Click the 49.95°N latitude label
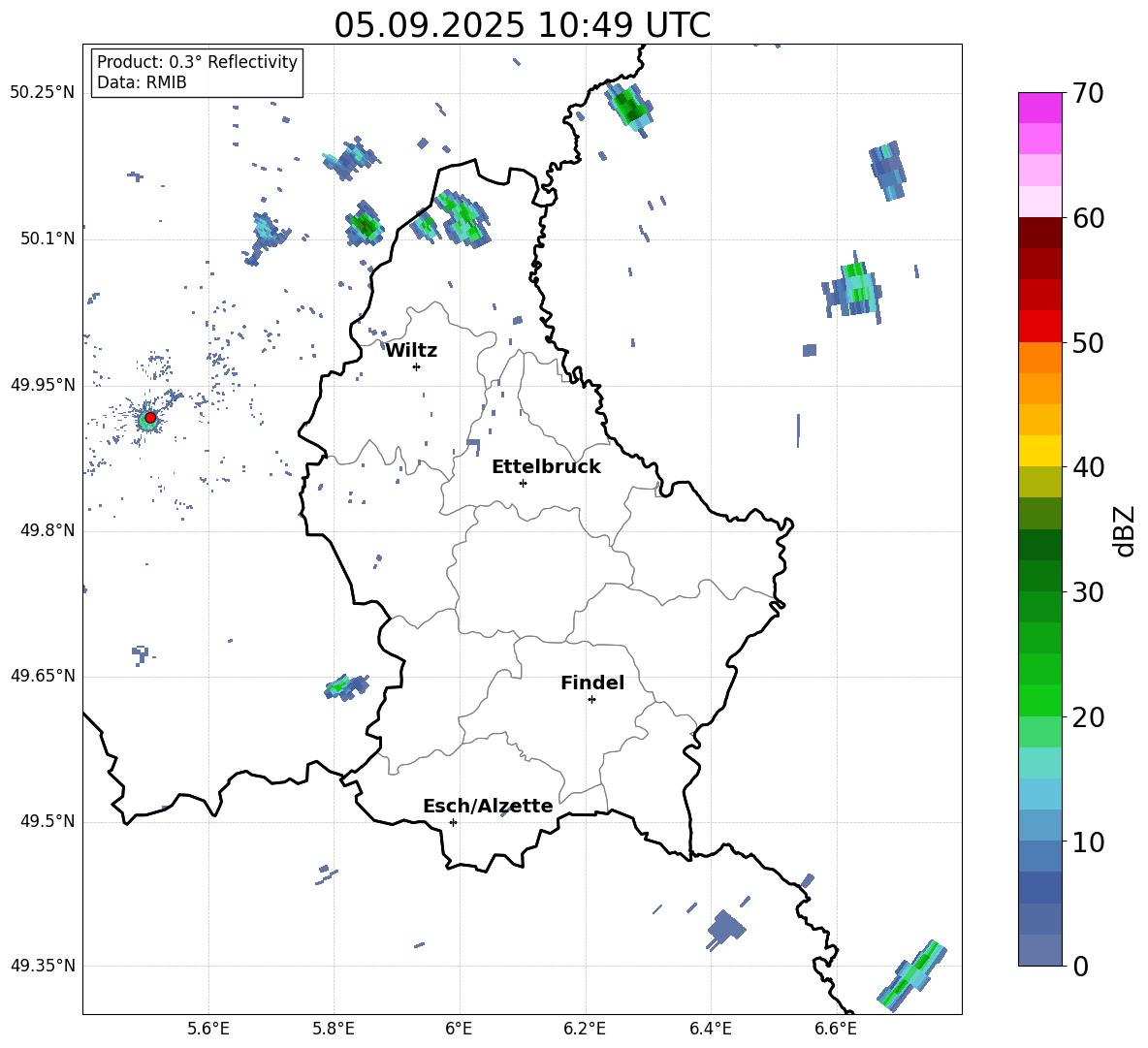Image resolution: width=1148 pixels, height=1048 pixels. [x=43, y=384]
